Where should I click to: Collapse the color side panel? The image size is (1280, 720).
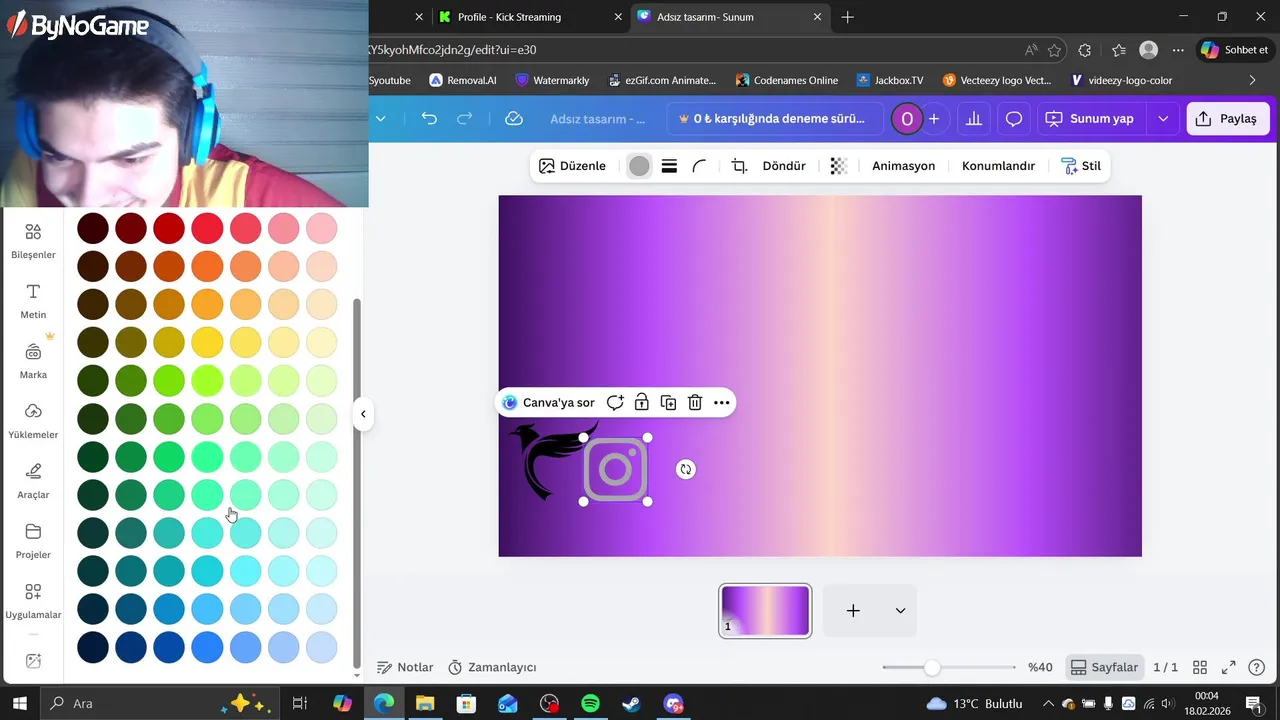click(x=363, y=414)
